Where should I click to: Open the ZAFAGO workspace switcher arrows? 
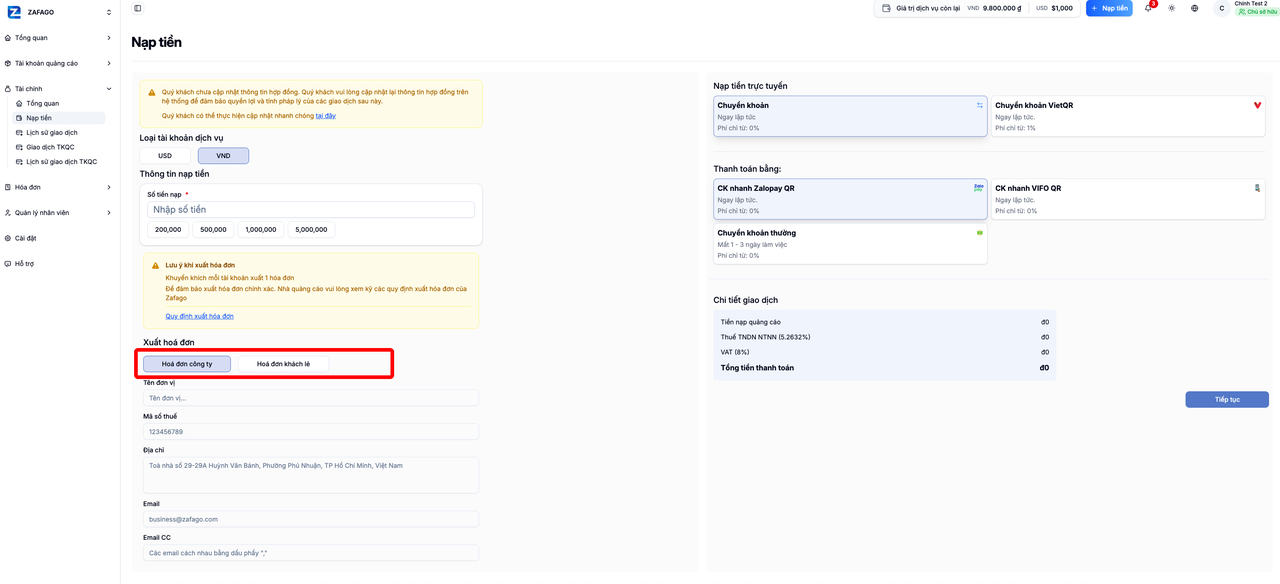pyautogui.click(x=109, y=12)
